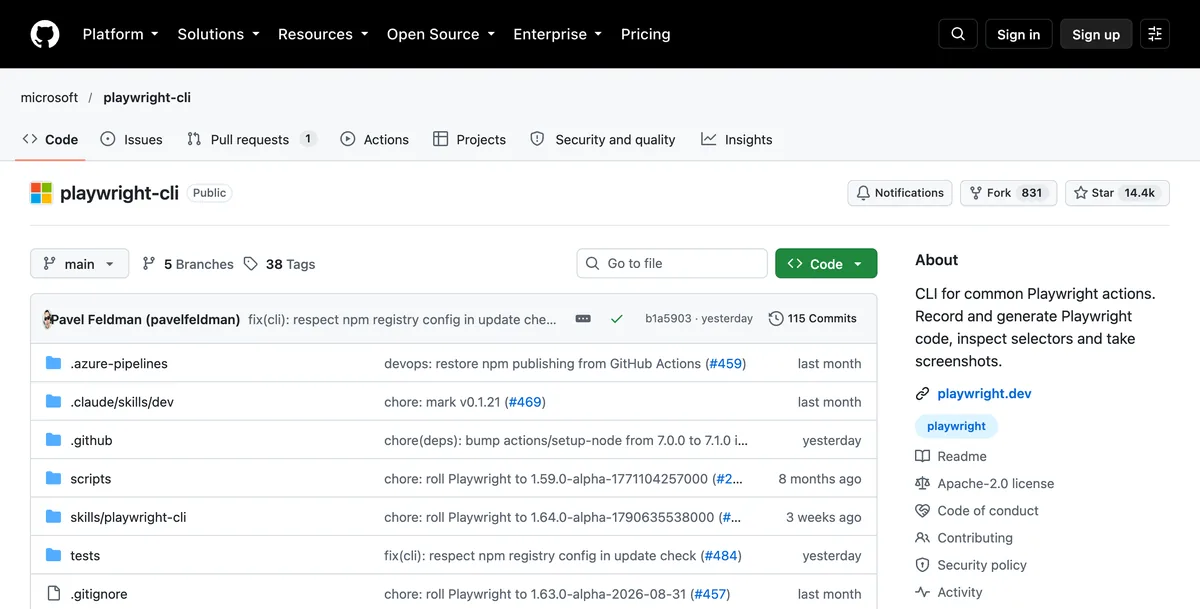Expand the Solutions menu
Image resolution: width=1200 pixels, height=609 pixels.
219,34
